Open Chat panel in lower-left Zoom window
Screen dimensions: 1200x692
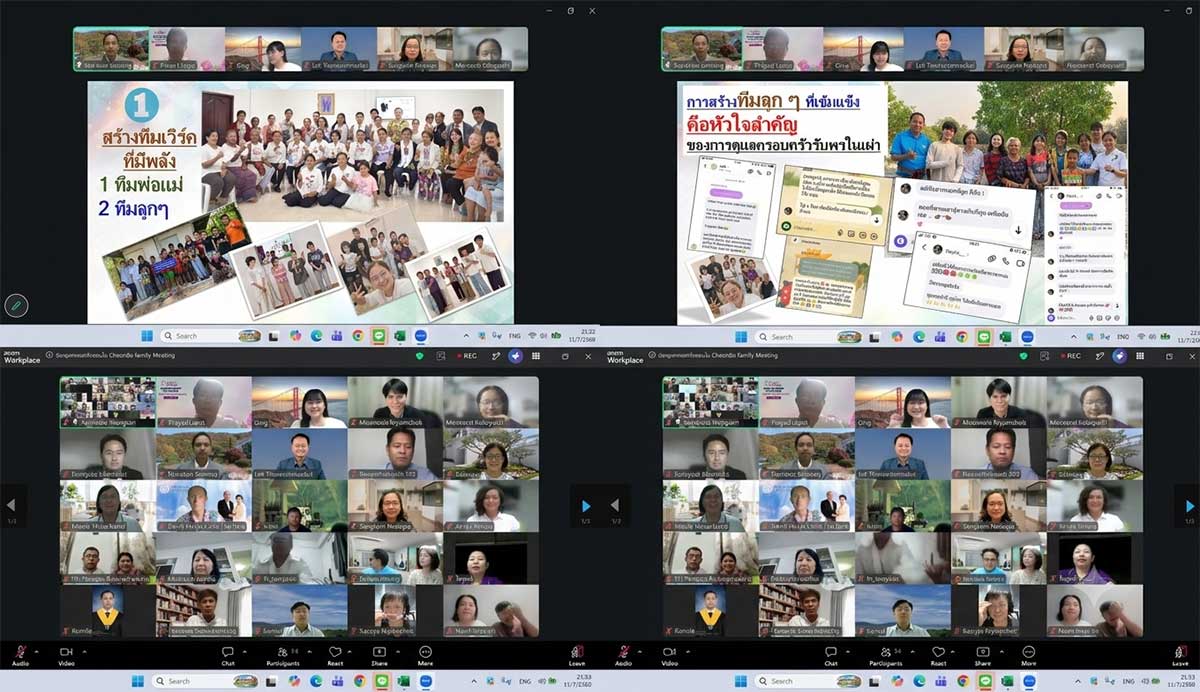[x=228, y=655]
